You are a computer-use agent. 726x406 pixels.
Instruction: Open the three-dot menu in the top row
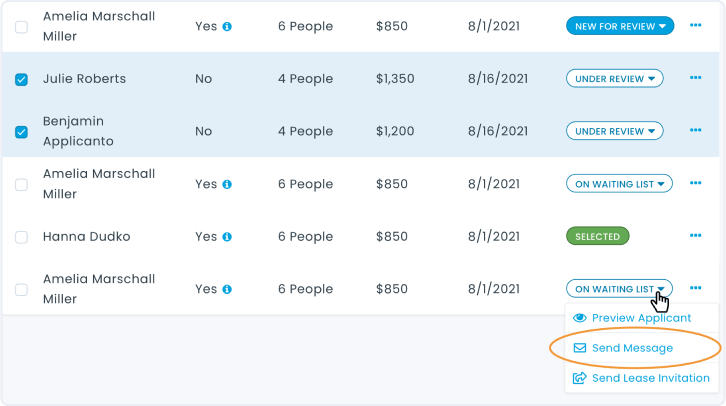point(695,25)
